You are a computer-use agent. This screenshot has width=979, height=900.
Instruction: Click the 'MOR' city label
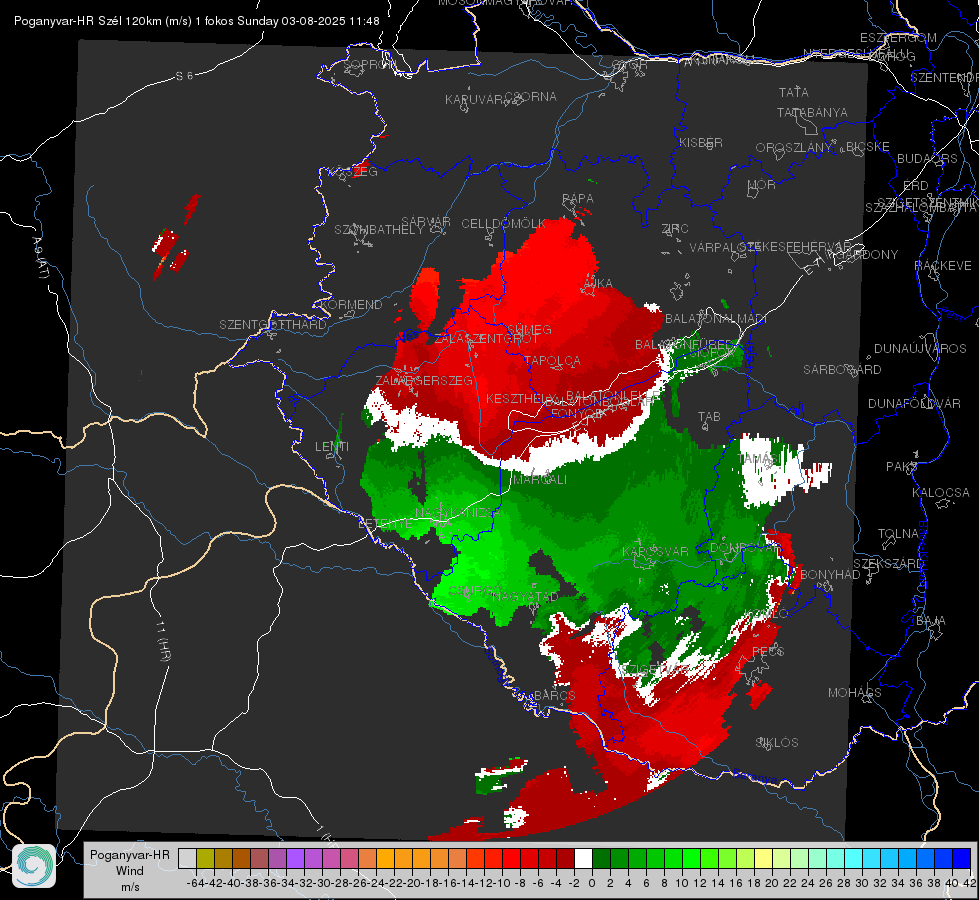click(762, 184)
